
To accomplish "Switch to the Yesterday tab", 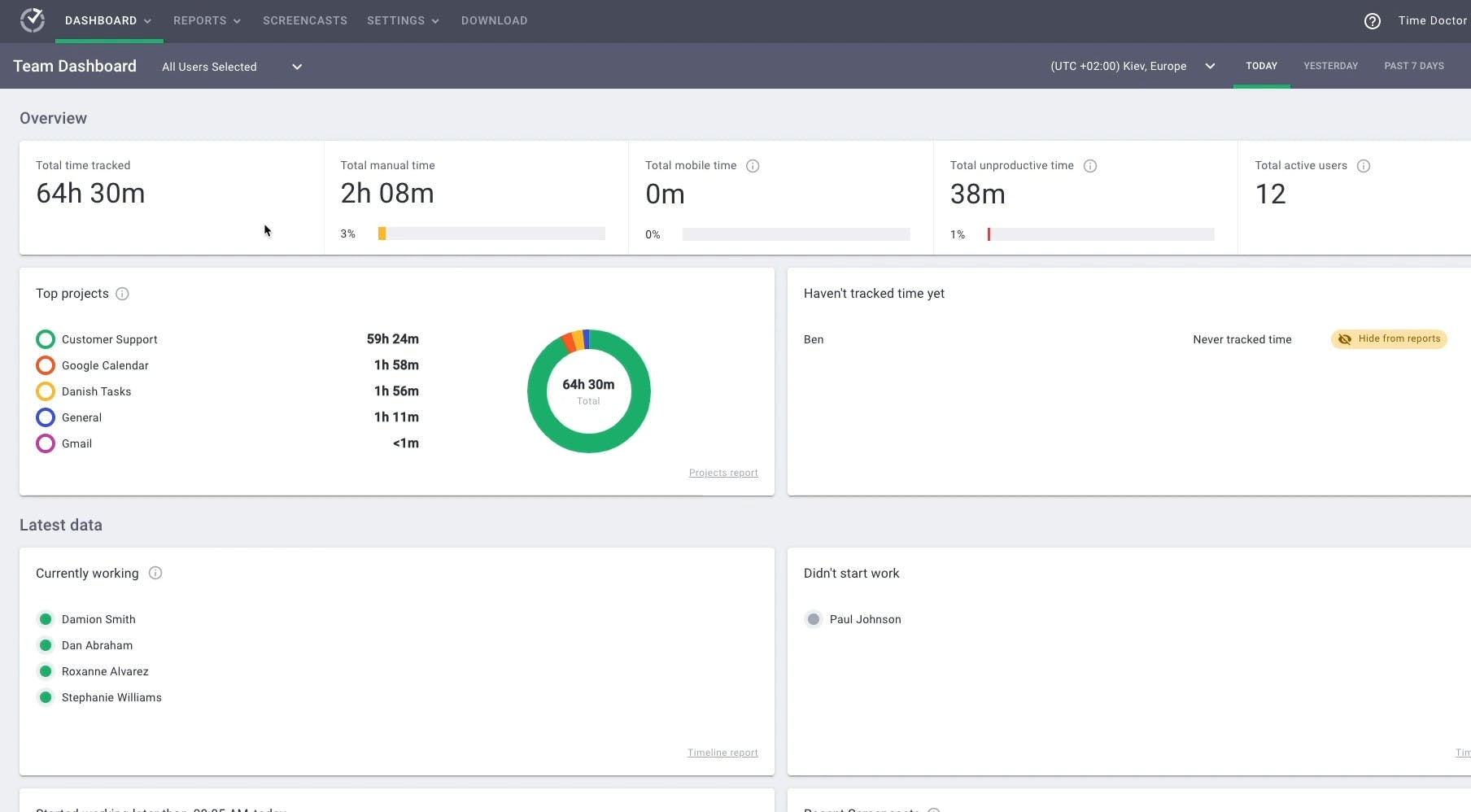I will [x=1330, y=66].
